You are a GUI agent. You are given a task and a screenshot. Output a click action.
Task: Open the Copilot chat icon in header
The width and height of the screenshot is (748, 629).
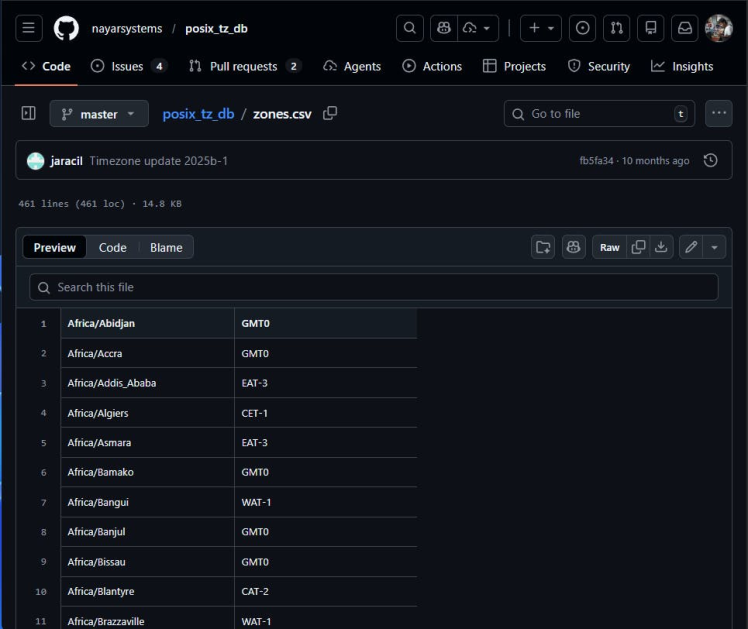[444, 29]
